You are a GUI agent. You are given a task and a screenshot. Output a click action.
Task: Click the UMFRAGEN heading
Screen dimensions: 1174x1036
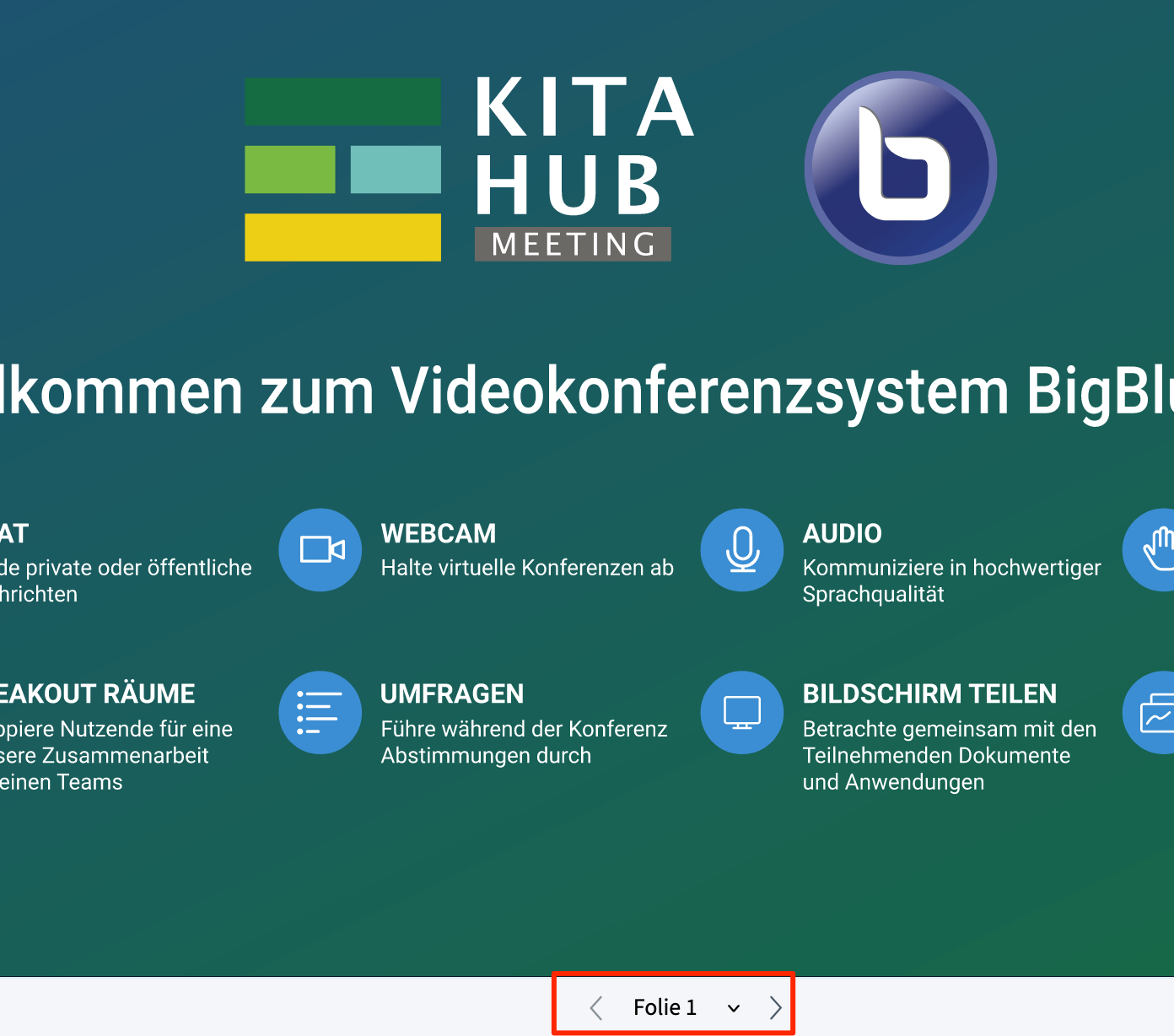coord(452,693)
